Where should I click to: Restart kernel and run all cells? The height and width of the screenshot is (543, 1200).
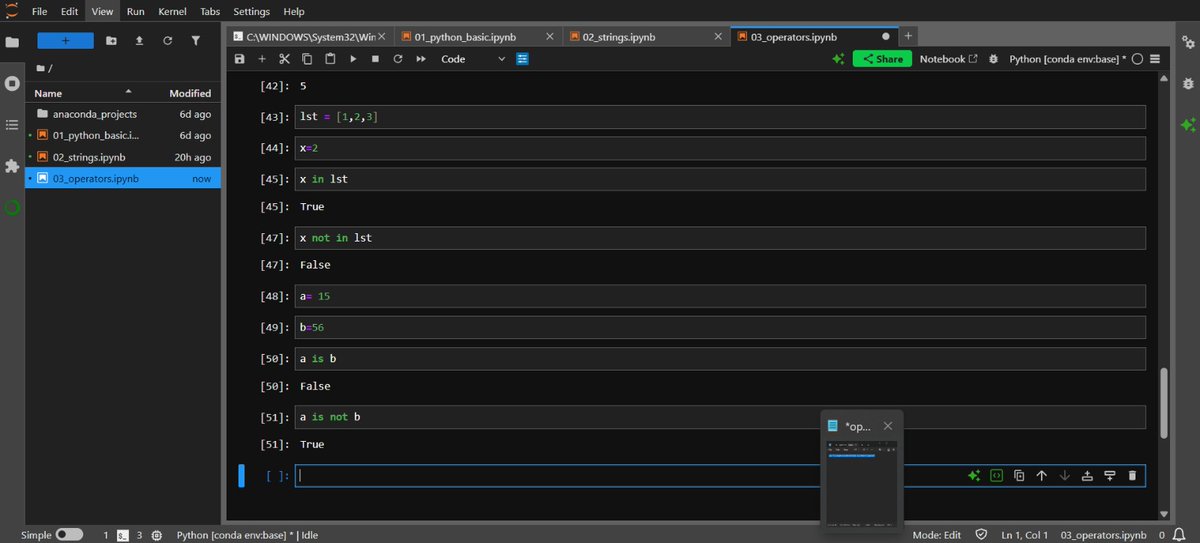[421, 59]
